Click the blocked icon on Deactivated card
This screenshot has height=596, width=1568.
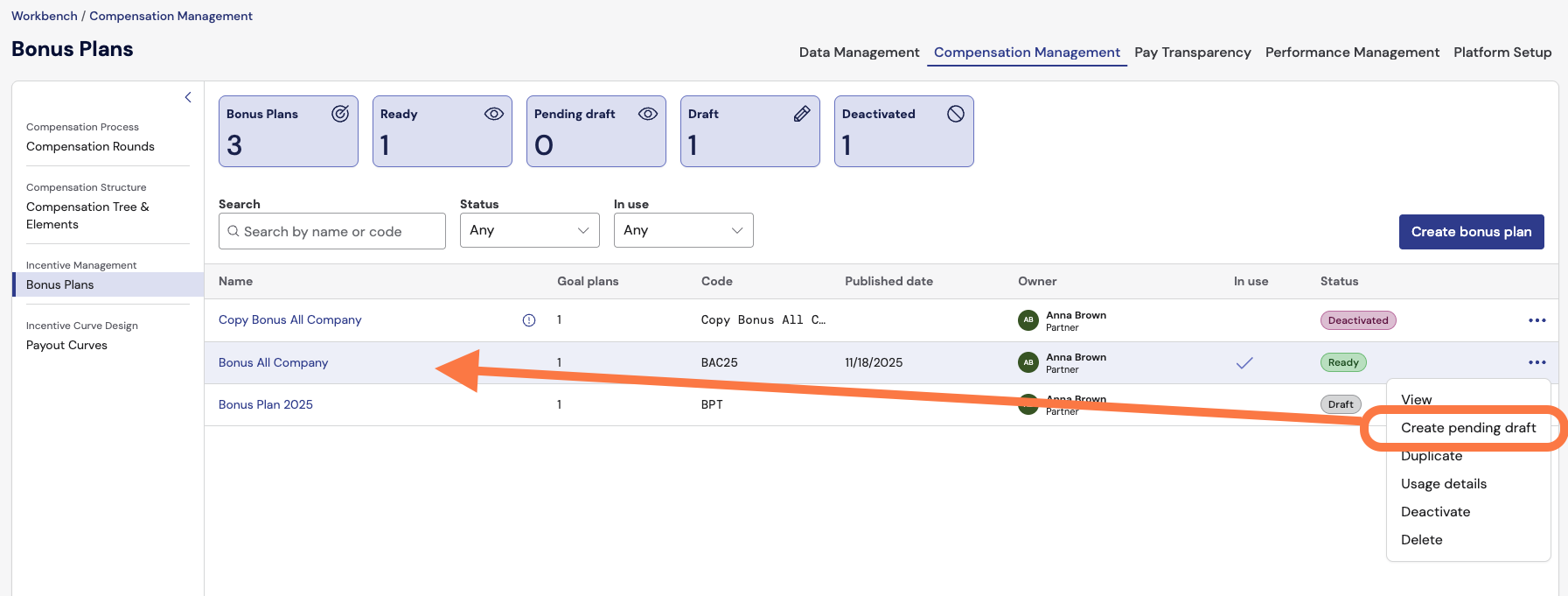coord(956,114)
